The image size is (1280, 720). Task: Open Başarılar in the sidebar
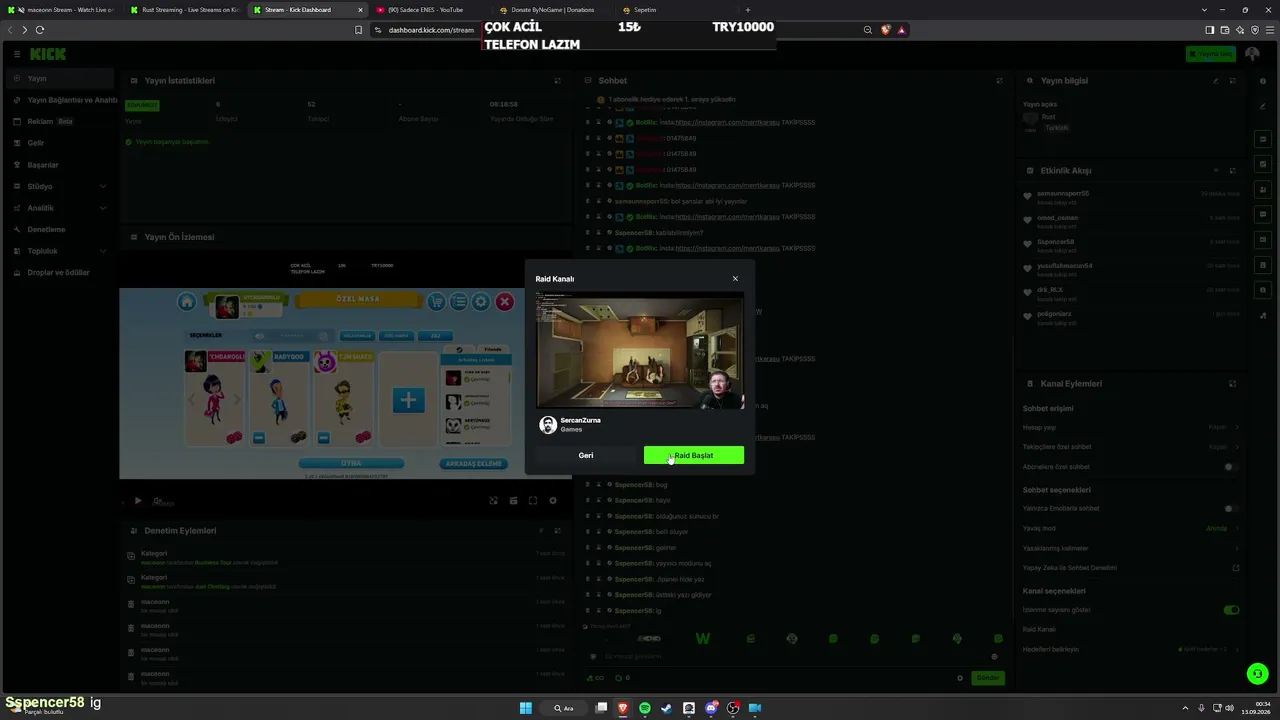pyautogui.click(x=43, y=165)
